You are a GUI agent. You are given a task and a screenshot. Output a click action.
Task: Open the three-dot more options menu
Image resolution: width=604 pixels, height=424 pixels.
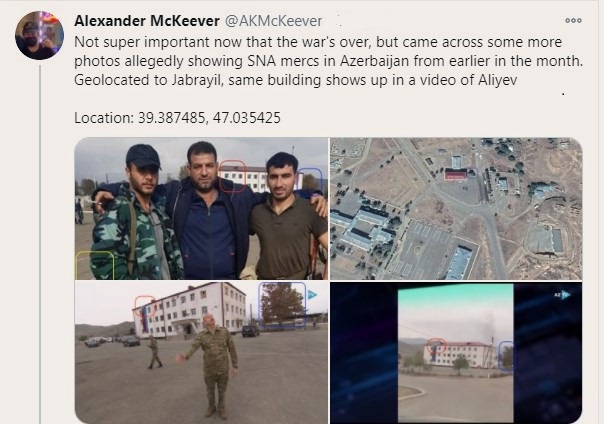573,20
